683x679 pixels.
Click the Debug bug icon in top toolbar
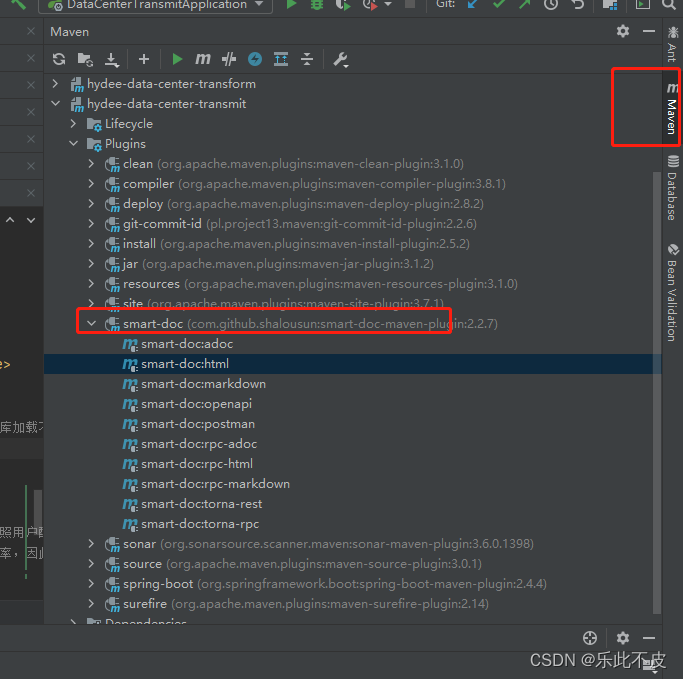(x=317, y=5)
